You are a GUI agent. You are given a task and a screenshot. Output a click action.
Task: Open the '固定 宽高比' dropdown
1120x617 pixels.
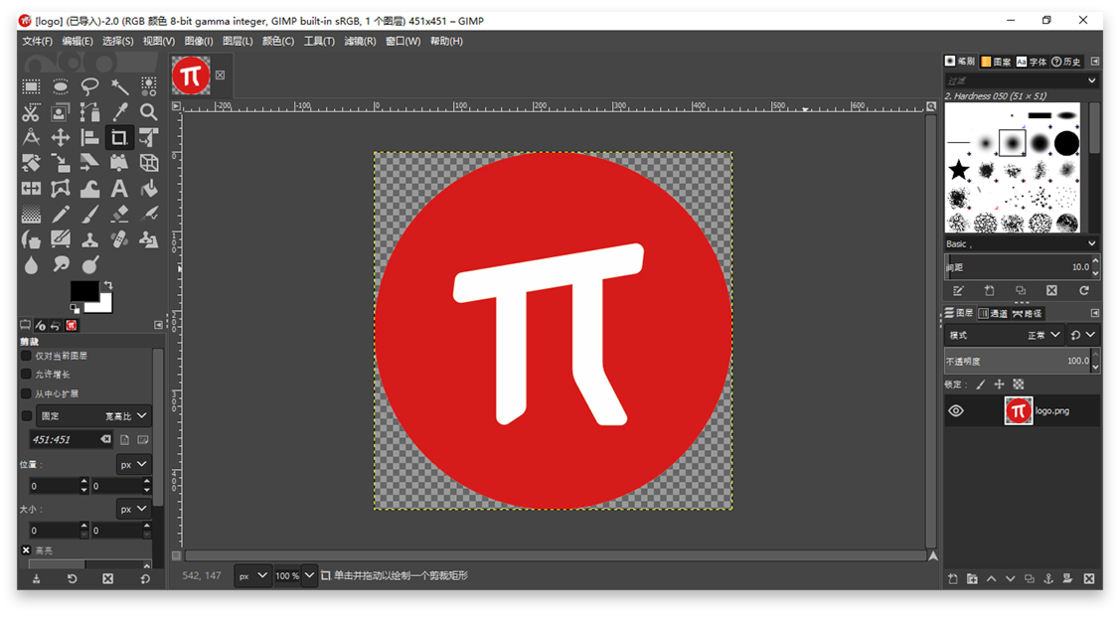pyautogui.click(x=94, y=416)
